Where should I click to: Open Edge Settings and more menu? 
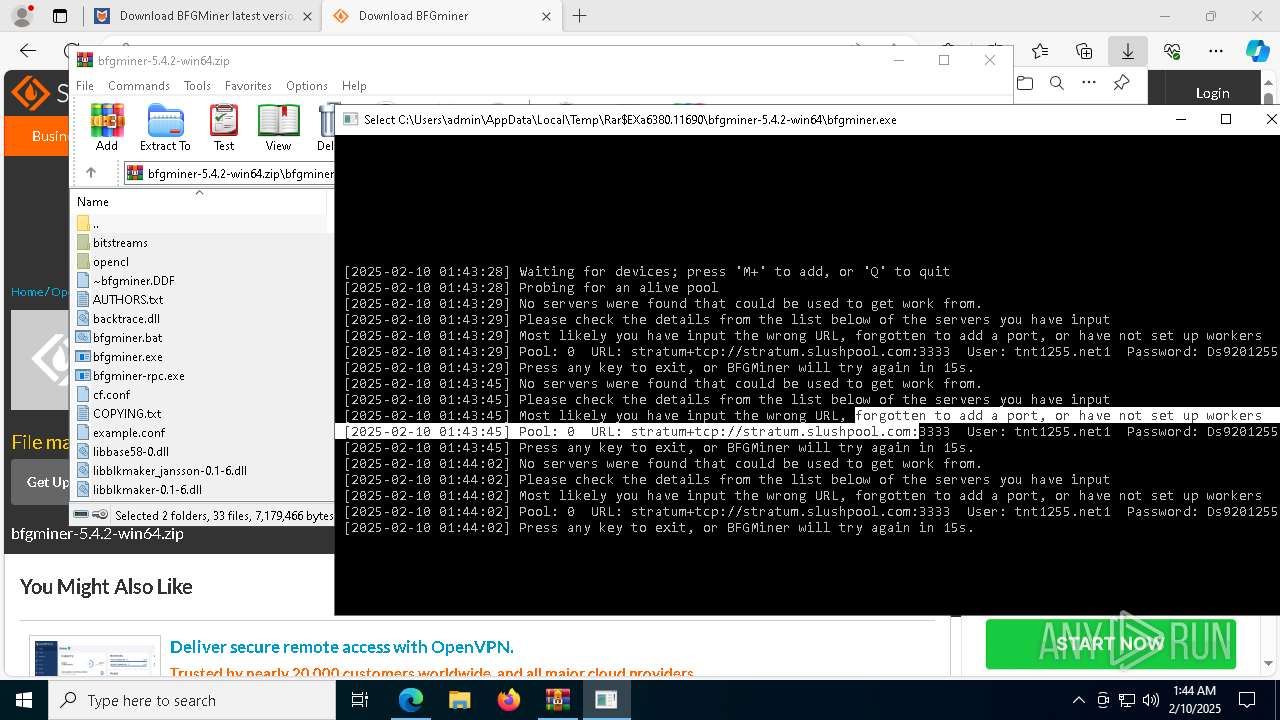tap(1216, 51)
